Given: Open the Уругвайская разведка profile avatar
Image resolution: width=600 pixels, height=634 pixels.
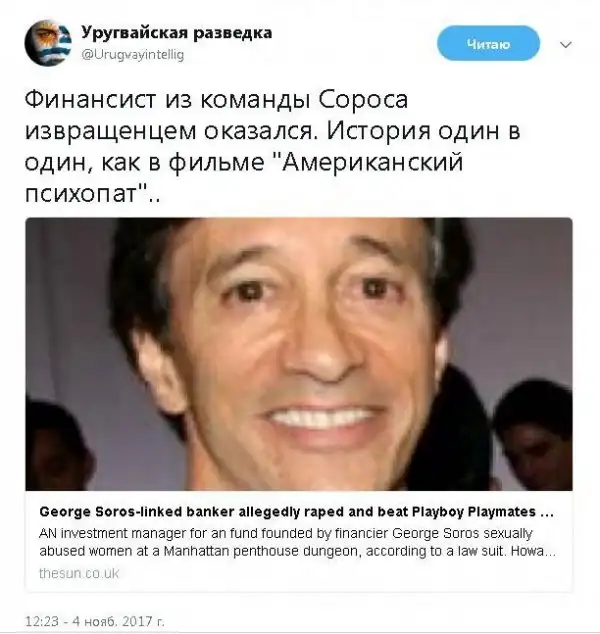Looking at the screenshot, I should 48,42.
